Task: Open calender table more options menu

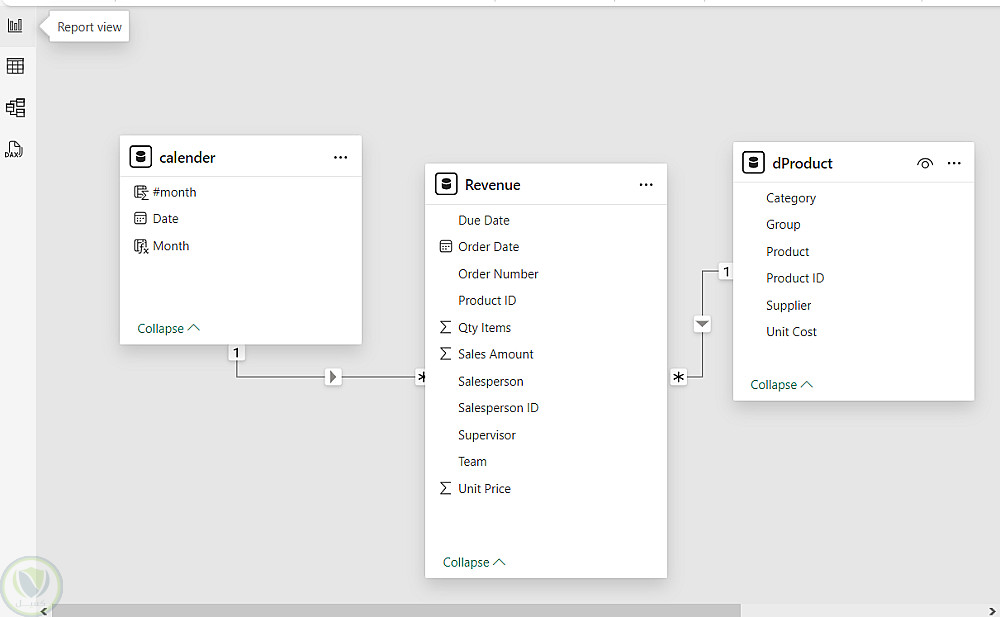Action: tap(341, 157)
